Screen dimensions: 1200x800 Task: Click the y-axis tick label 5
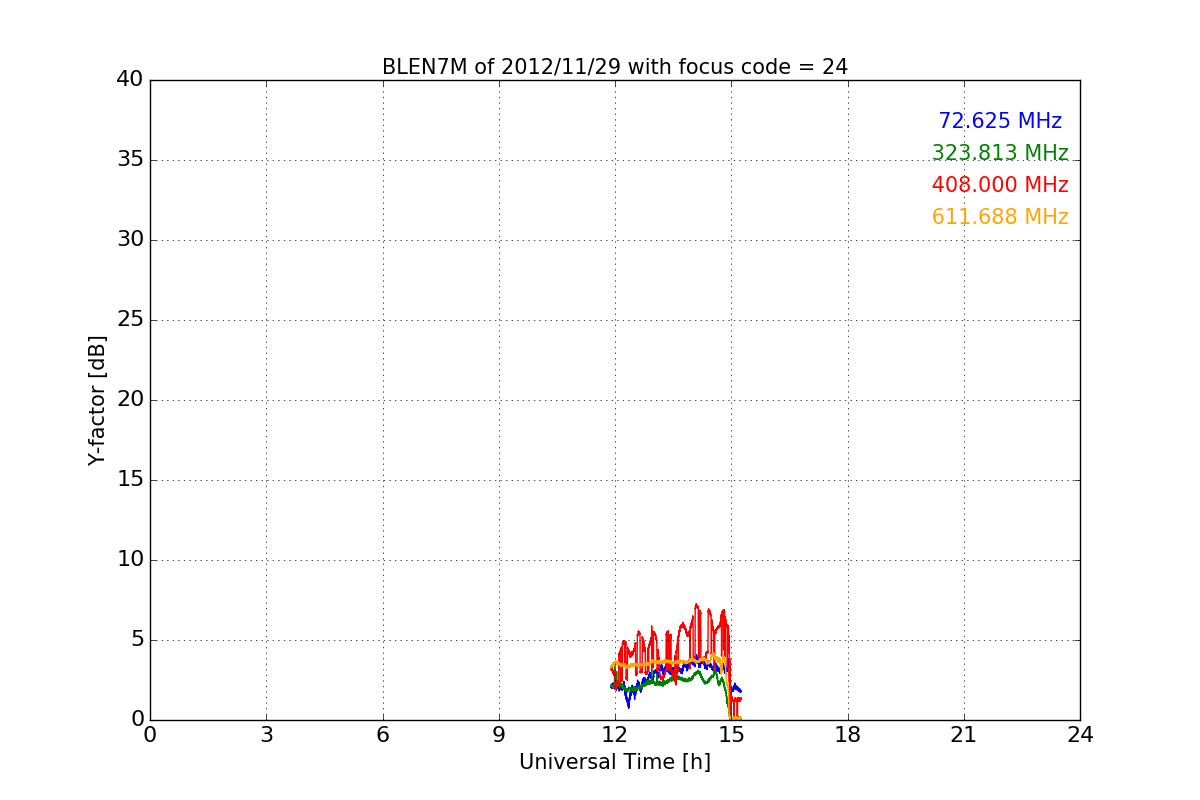(136, 640)
